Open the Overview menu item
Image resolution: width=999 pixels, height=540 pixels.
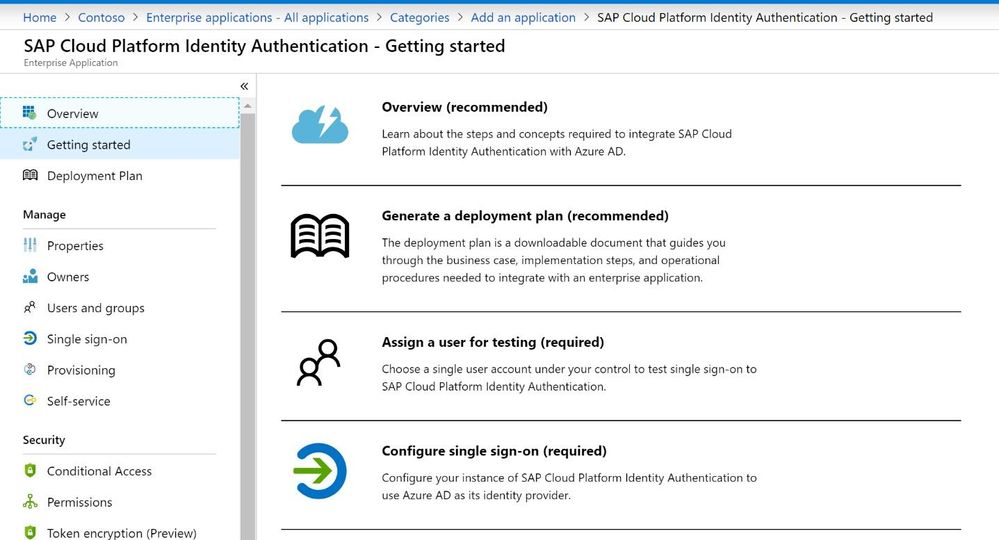pyautogui.click(x=120, y=113)
